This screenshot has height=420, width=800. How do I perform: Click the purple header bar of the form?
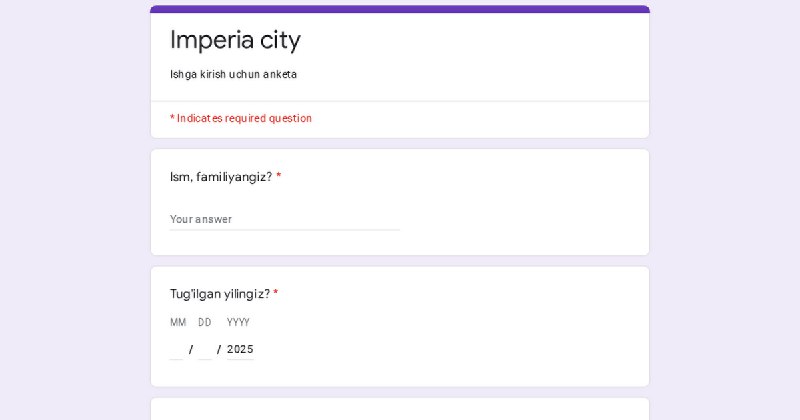pos(400,9)
